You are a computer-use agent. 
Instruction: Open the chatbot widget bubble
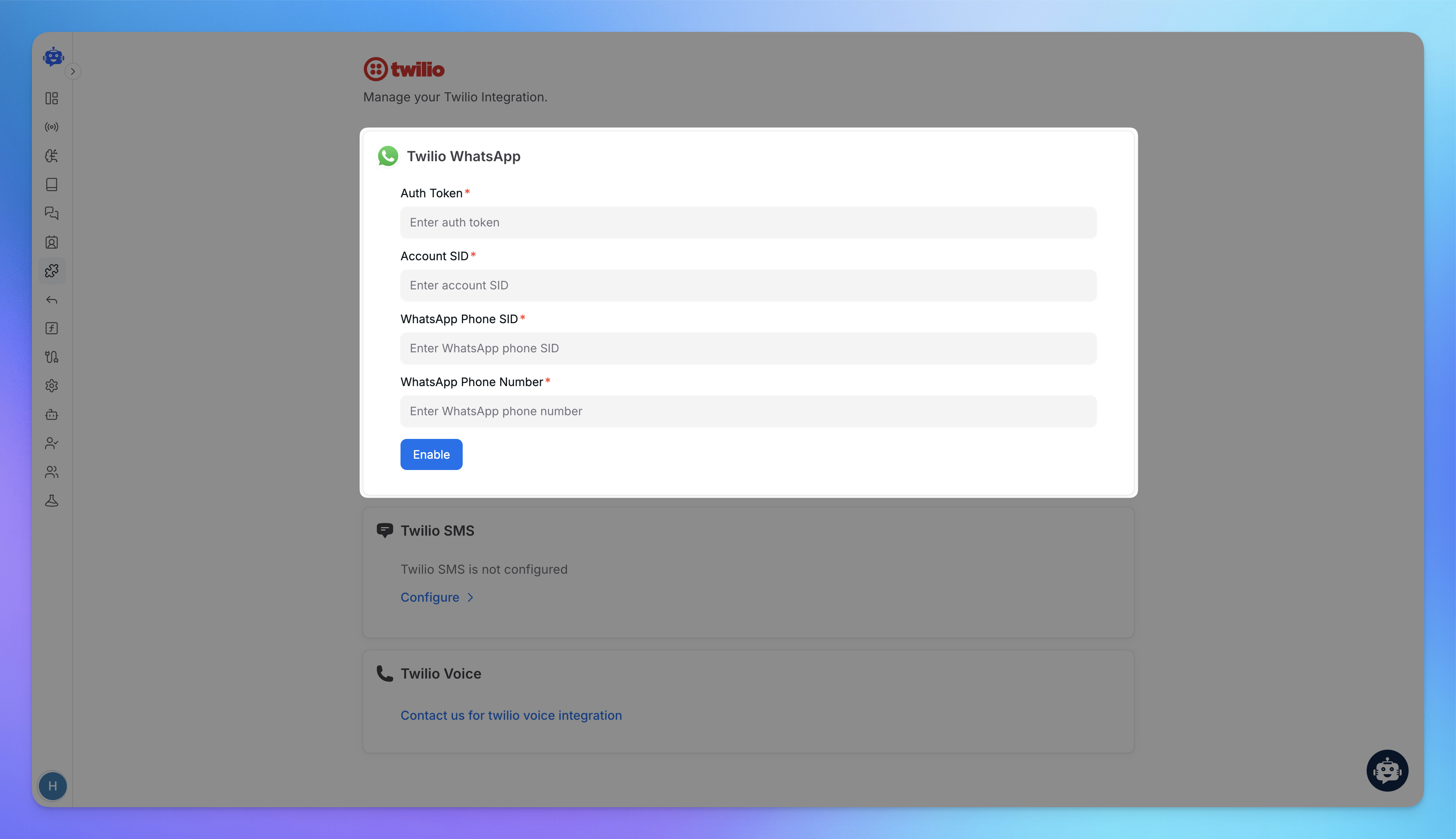[x=1387, y=770]
